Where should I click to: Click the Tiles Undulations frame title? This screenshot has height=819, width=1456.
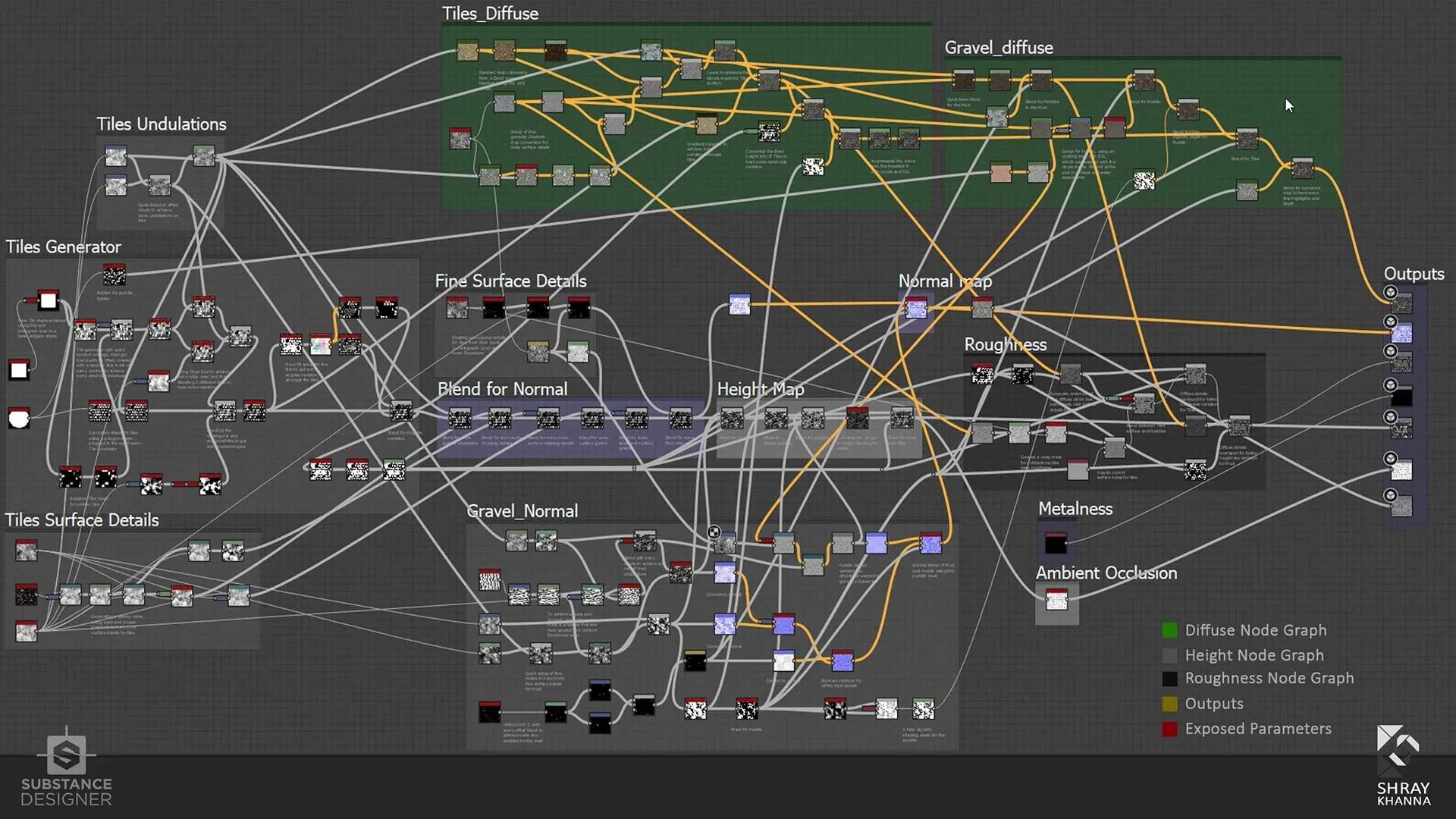[161, 124]
